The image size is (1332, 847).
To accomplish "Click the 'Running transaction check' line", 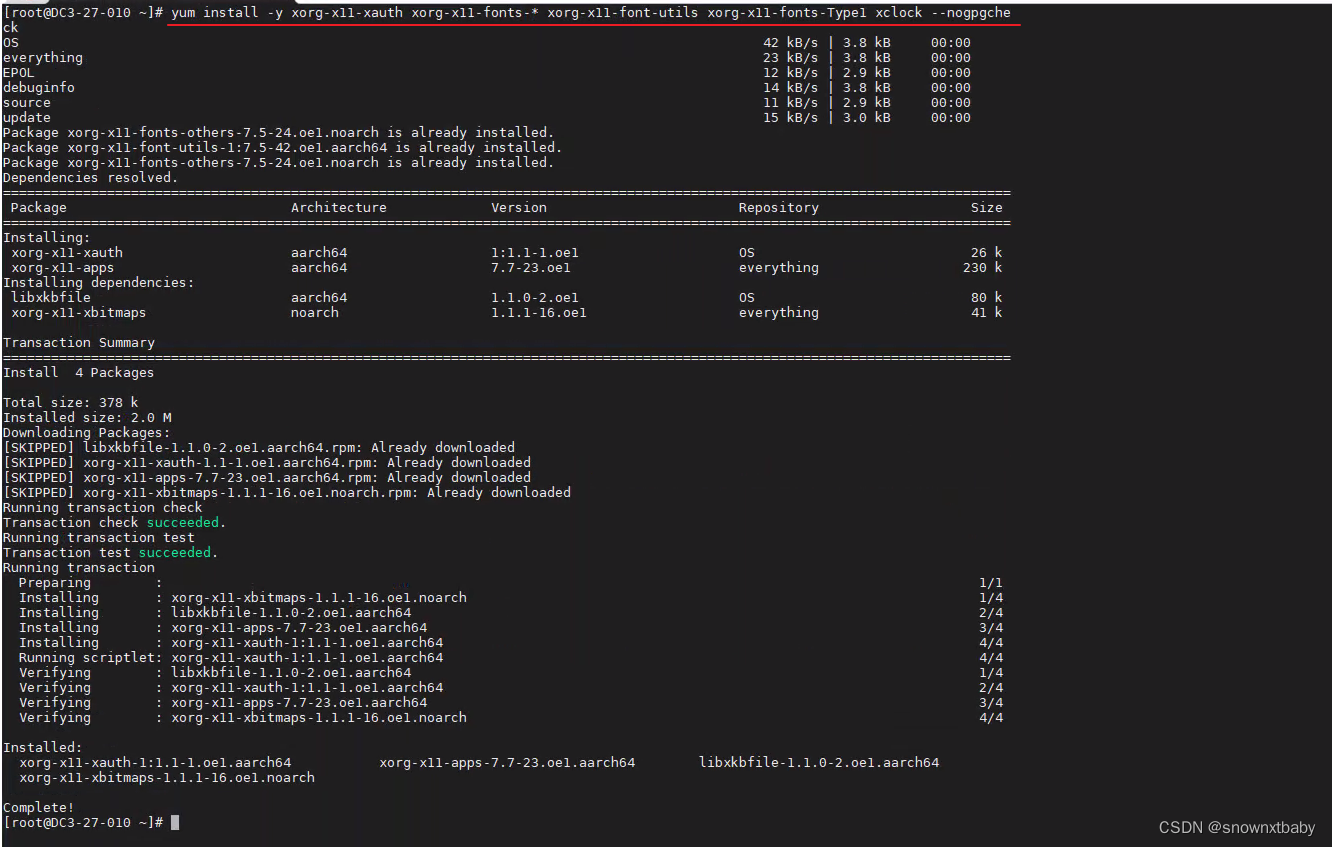I will 103,508.
